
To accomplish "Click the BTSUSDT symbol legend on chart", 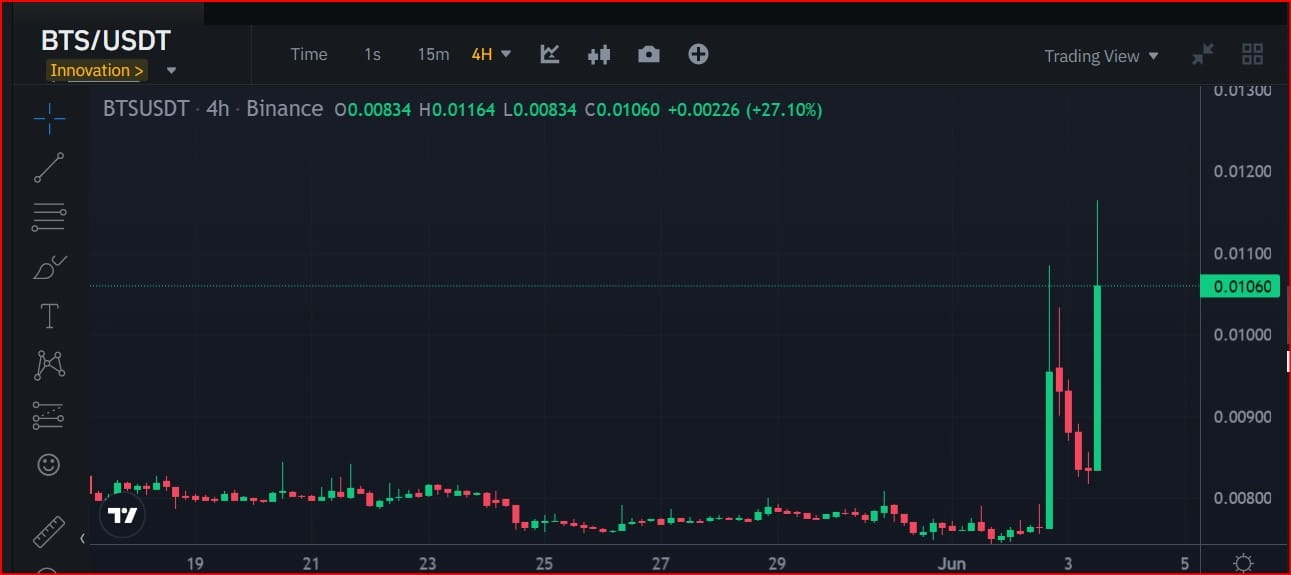I will [146, 109].
